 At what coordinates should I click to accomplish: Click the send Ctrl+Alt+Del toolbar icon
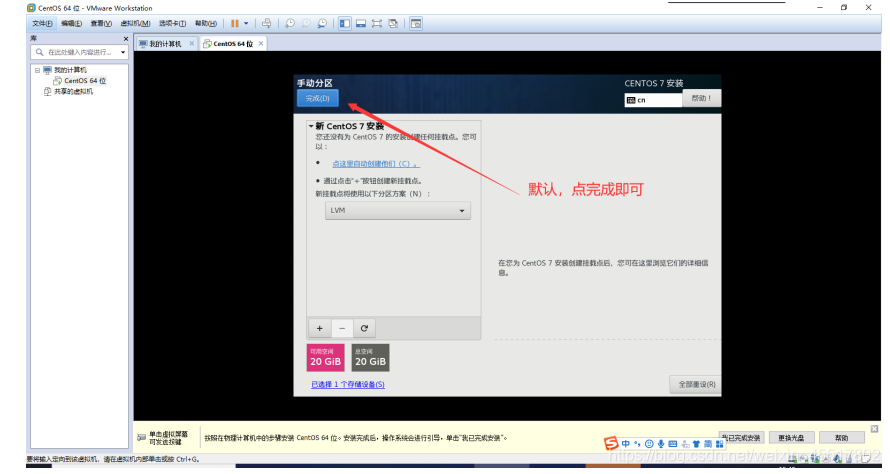point(266,23)
